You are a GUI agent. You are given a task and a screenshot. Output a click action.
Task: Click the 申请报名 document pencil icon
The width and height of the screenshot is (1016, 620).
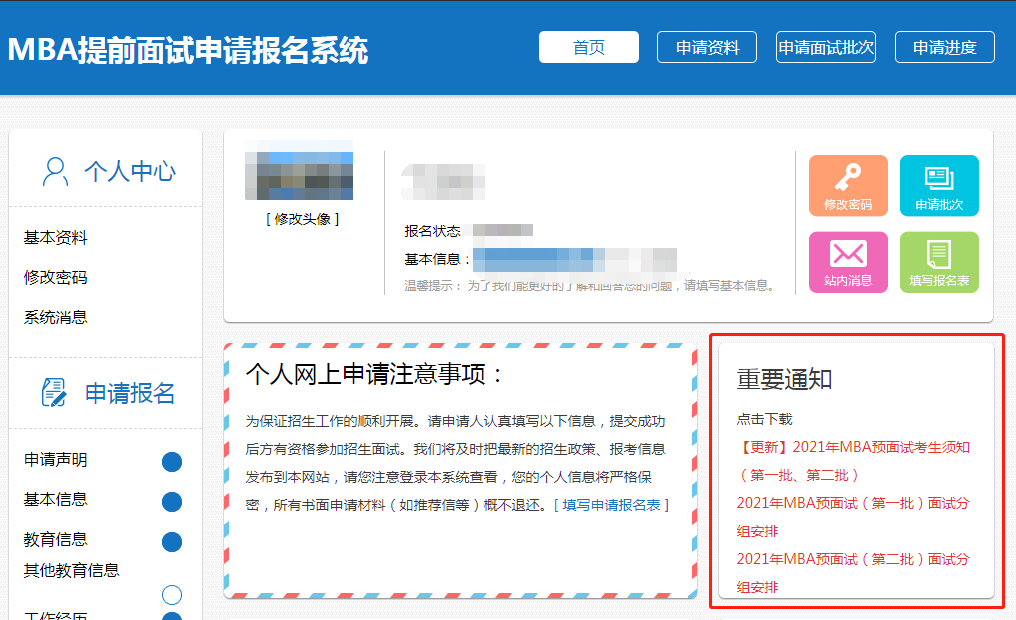[x=55, y=392]
